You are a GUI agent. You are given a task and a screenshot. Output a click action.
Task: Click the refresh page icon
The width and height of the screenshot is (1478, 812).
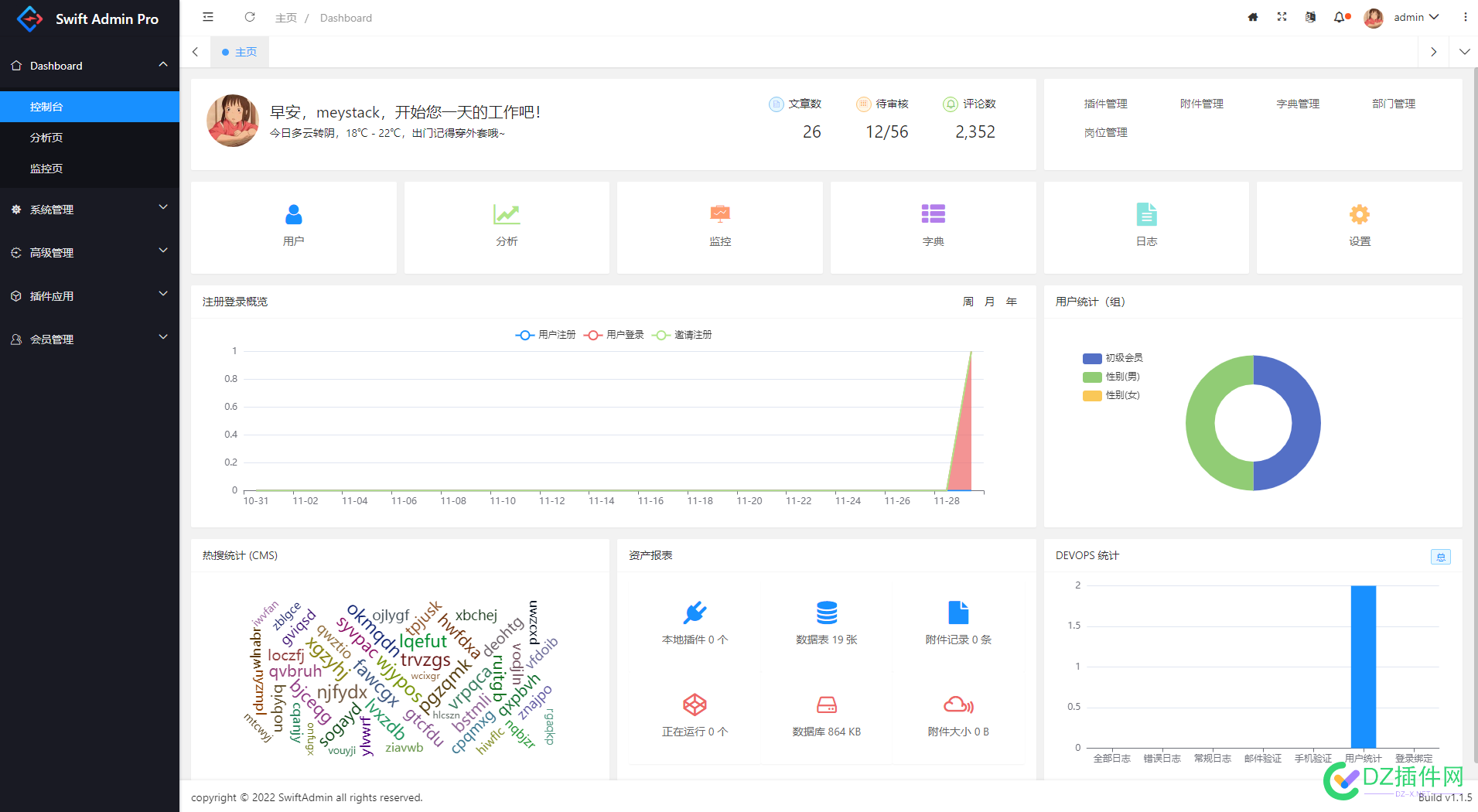pos(250,17)
